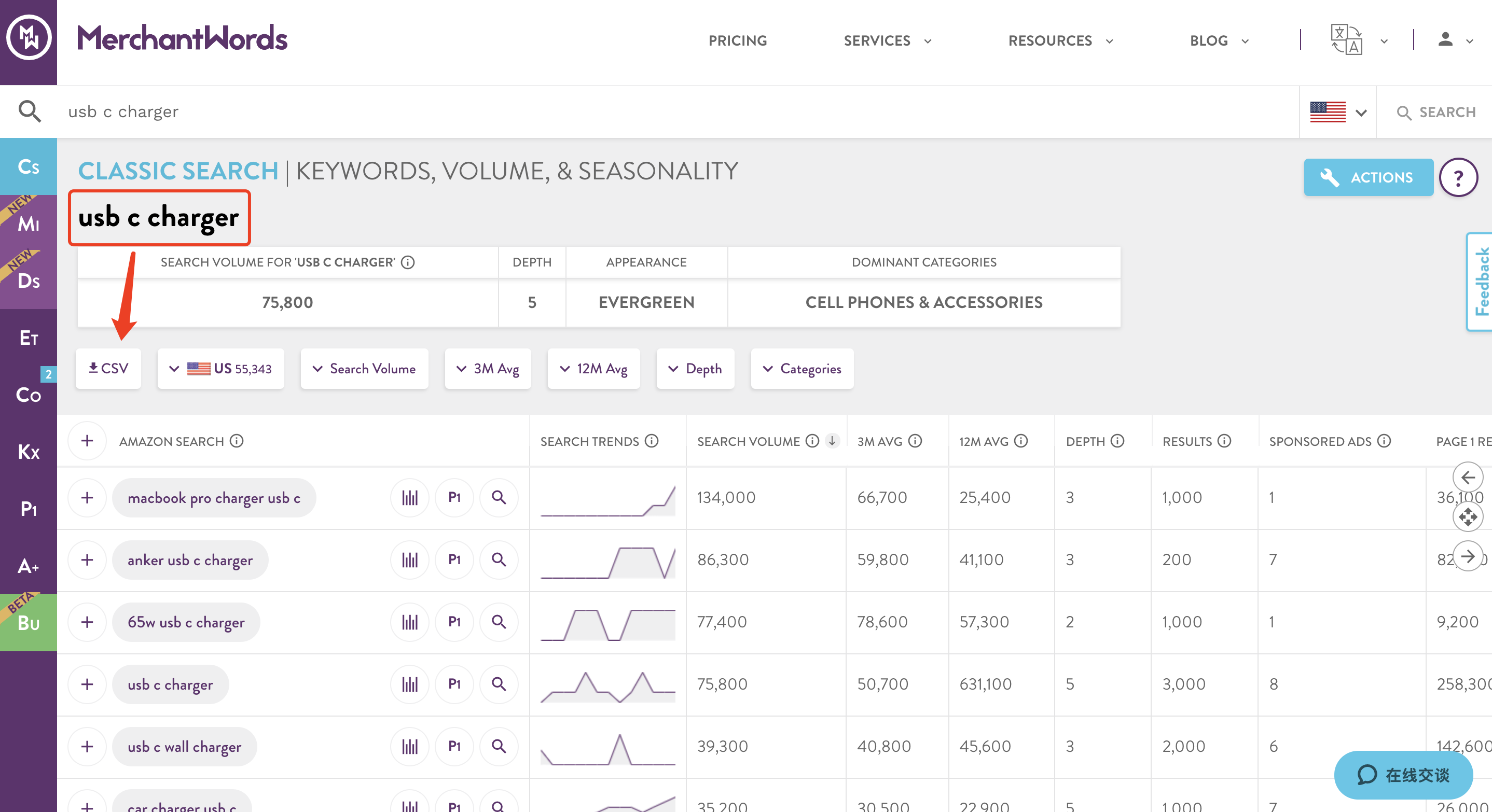This screenshot has height=812, width=1492.
Task: Click the Actions button
Action: pyautogui.click(x=1368, y=178)
